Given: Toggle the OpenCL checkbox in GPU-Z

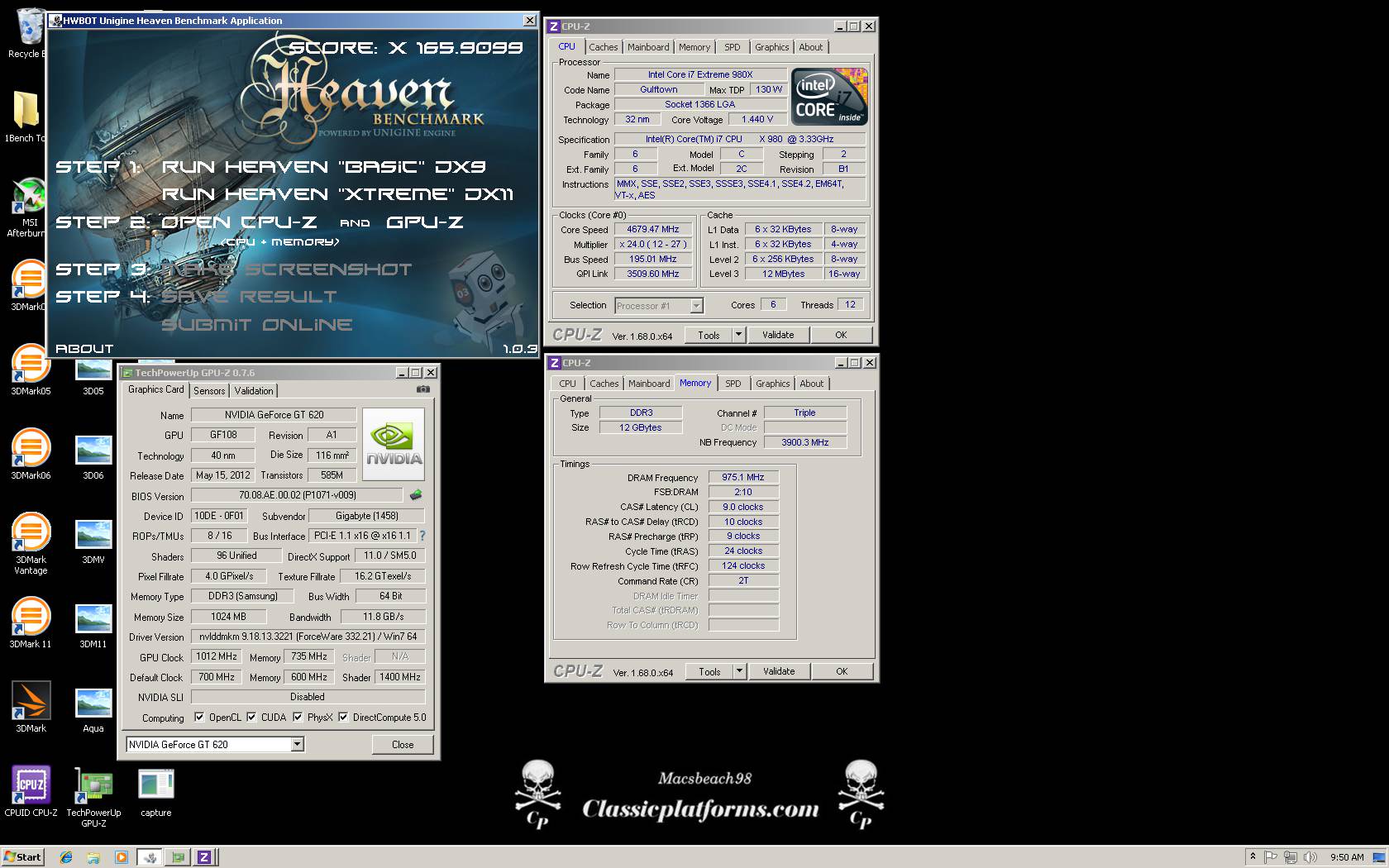Looking at the screenshot, I should click(x=199, y=718).
